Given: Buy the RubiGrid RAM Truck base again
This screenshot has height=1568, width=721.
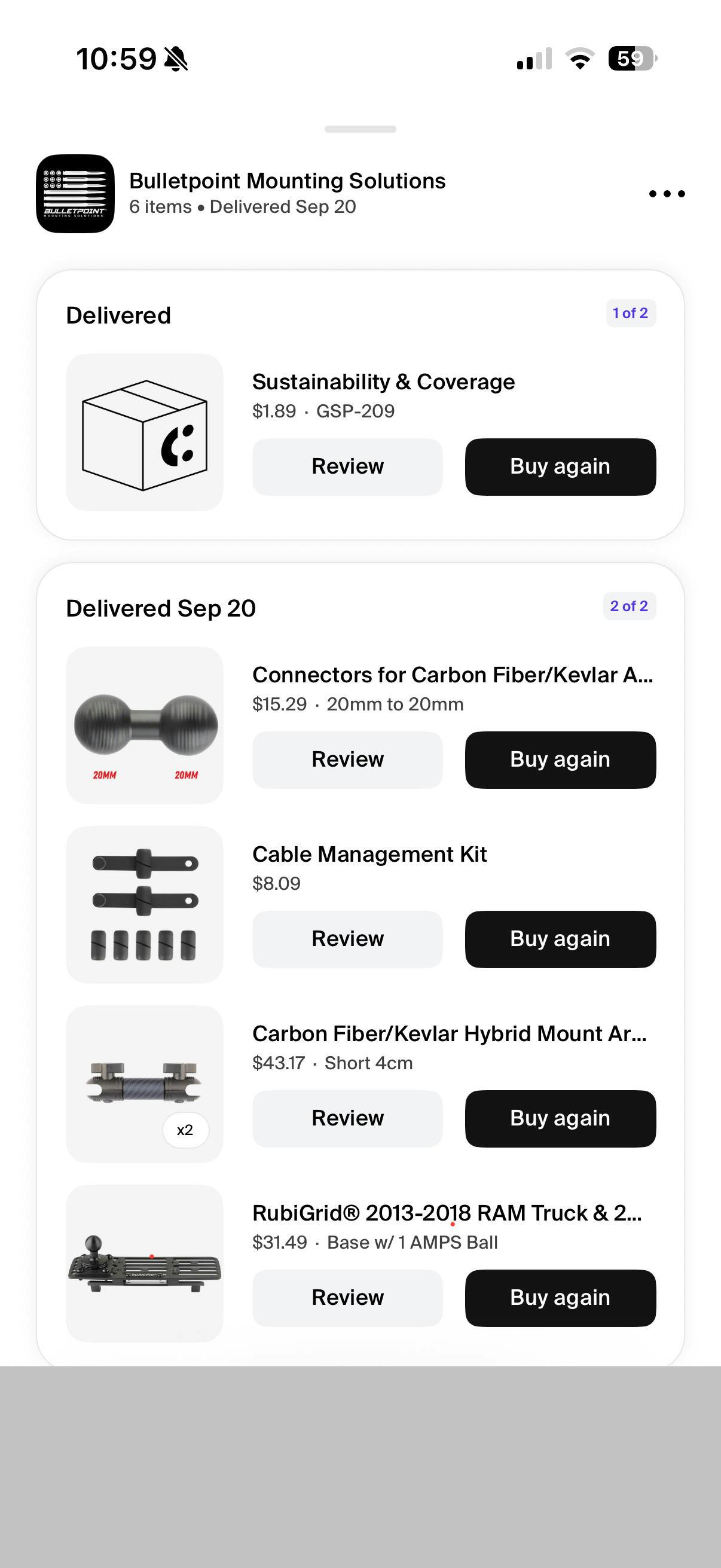Looking at the screenshot, I should [x=560, y=1298].
